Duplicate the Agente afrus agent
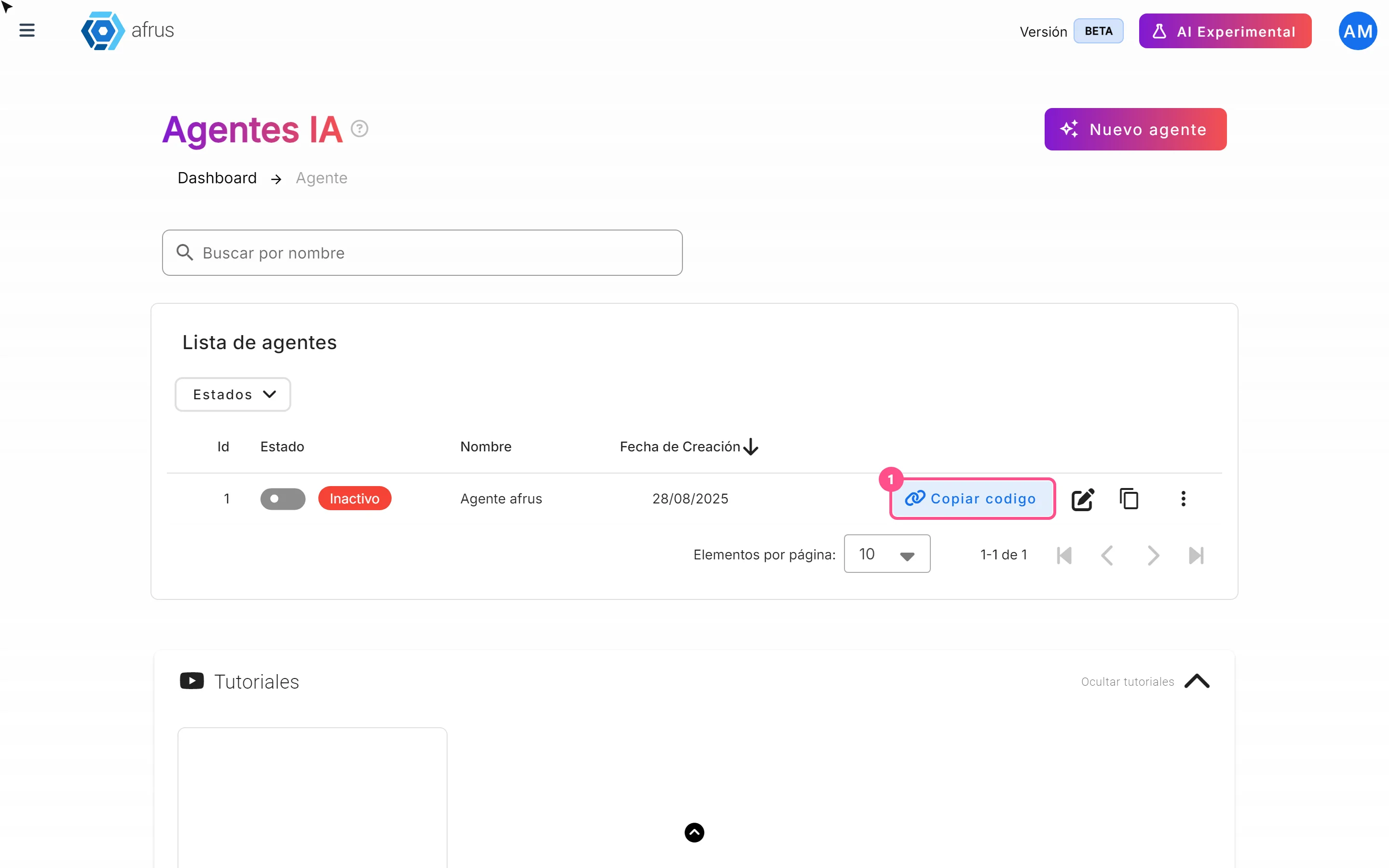Screen dimensions: 1389x868 click(1129, 498)
